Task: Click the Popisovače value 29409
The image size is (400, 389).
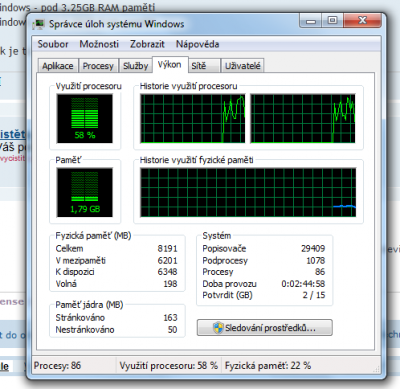Action: 313,249
